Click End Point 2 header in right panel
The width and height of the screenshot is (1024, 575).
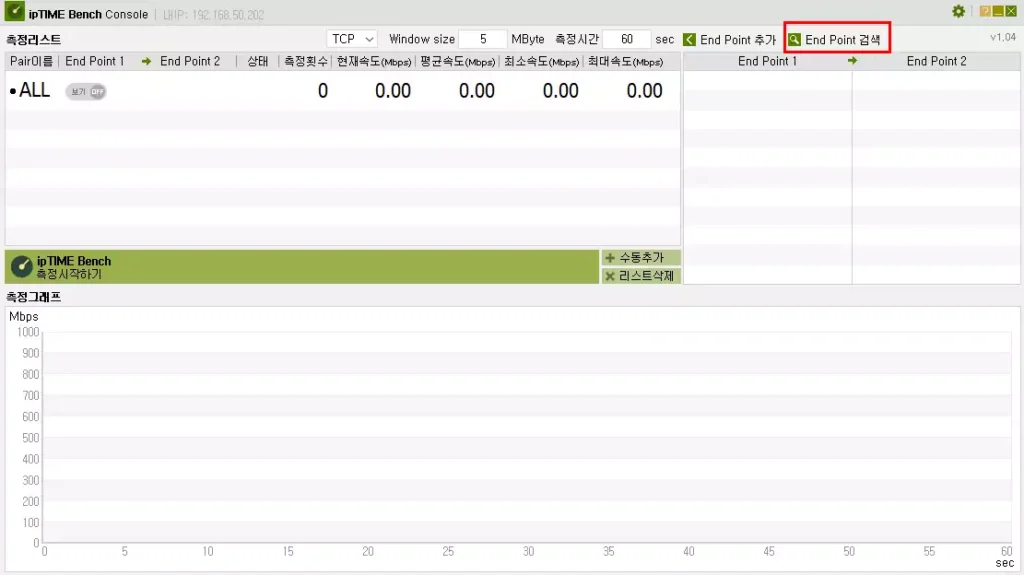coord(936,61)
